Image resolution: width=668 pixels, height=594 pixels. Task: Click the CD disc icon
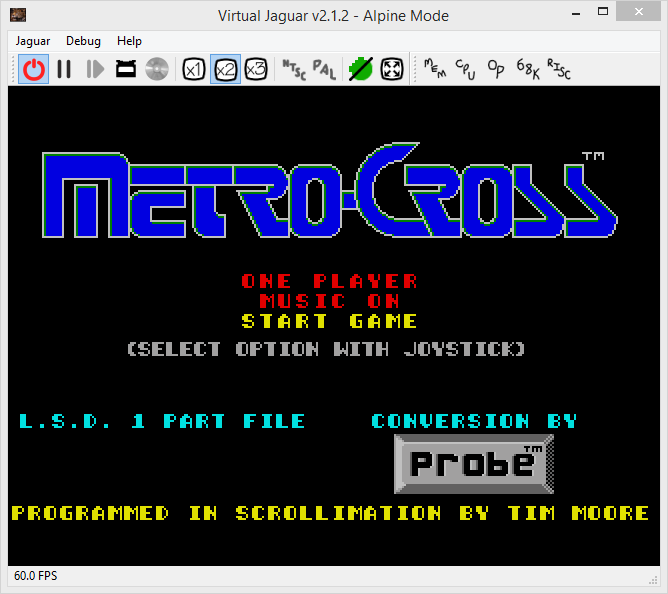click(x=156, y=69)
